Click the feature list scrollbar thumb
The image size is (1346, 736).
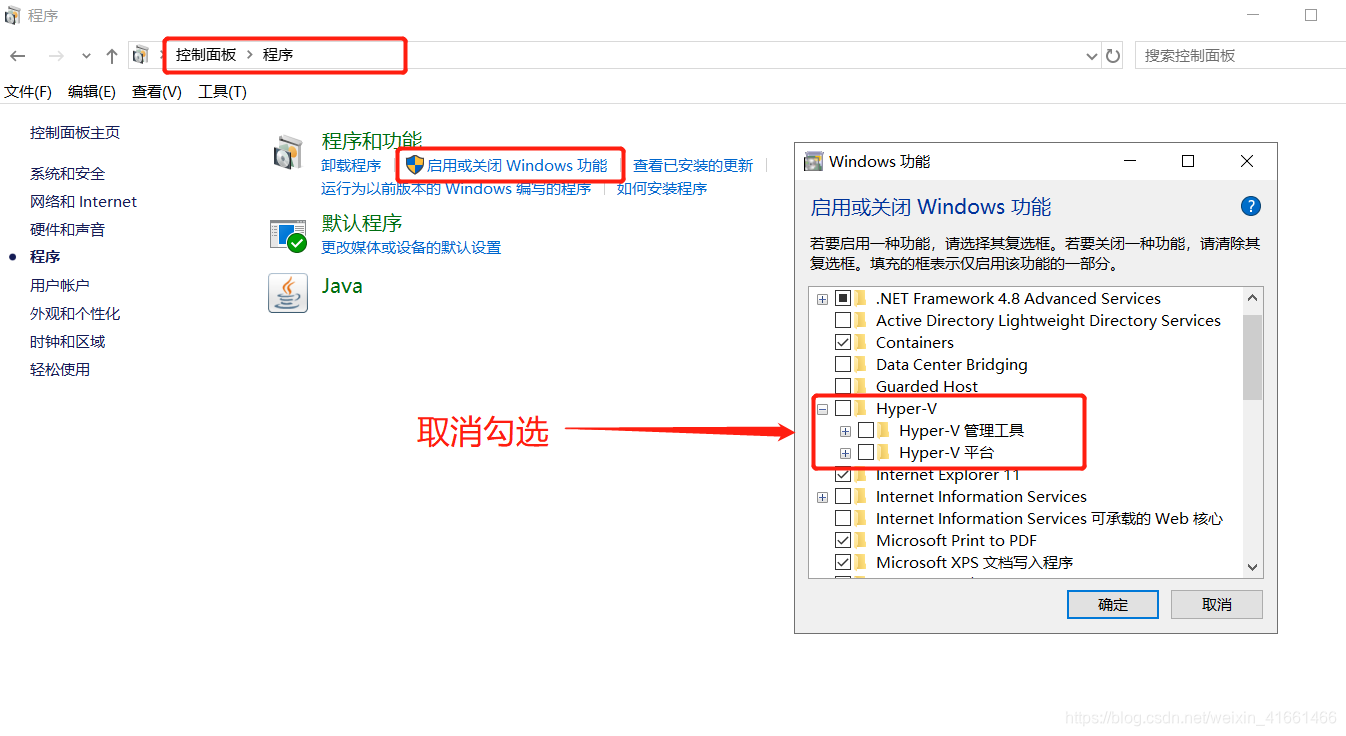(1252, 357)
